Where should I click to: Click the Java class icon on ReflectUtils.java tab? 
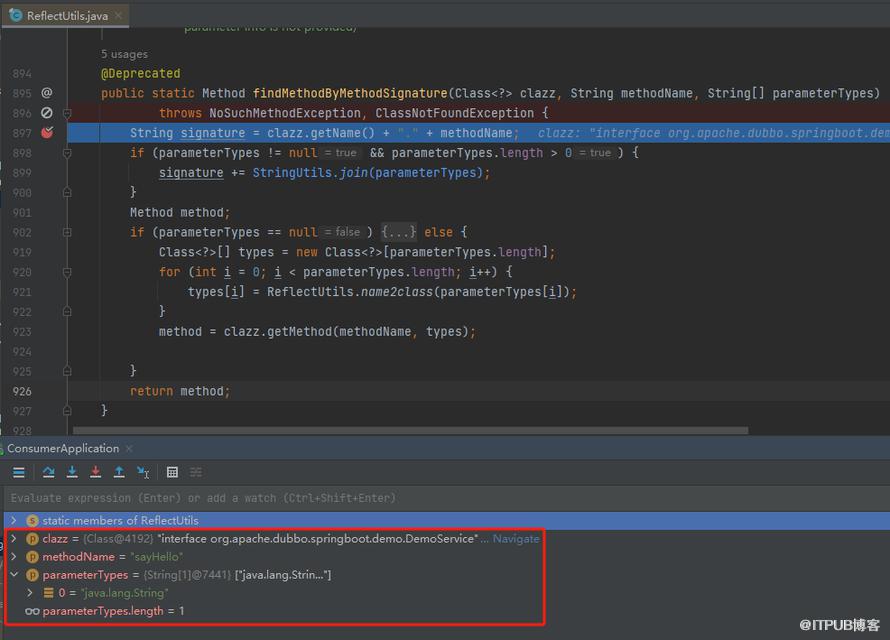coord(15,15)
